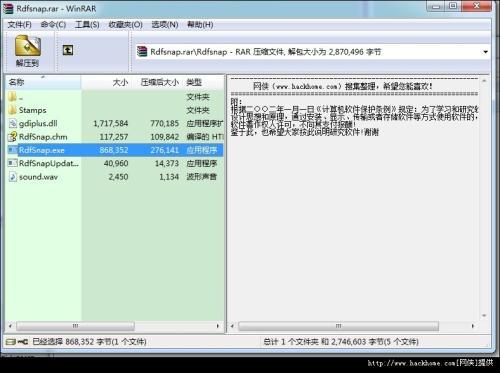500x373 pixels.
Task: Sort by the 名称 column header
Action: pos(43,82)
